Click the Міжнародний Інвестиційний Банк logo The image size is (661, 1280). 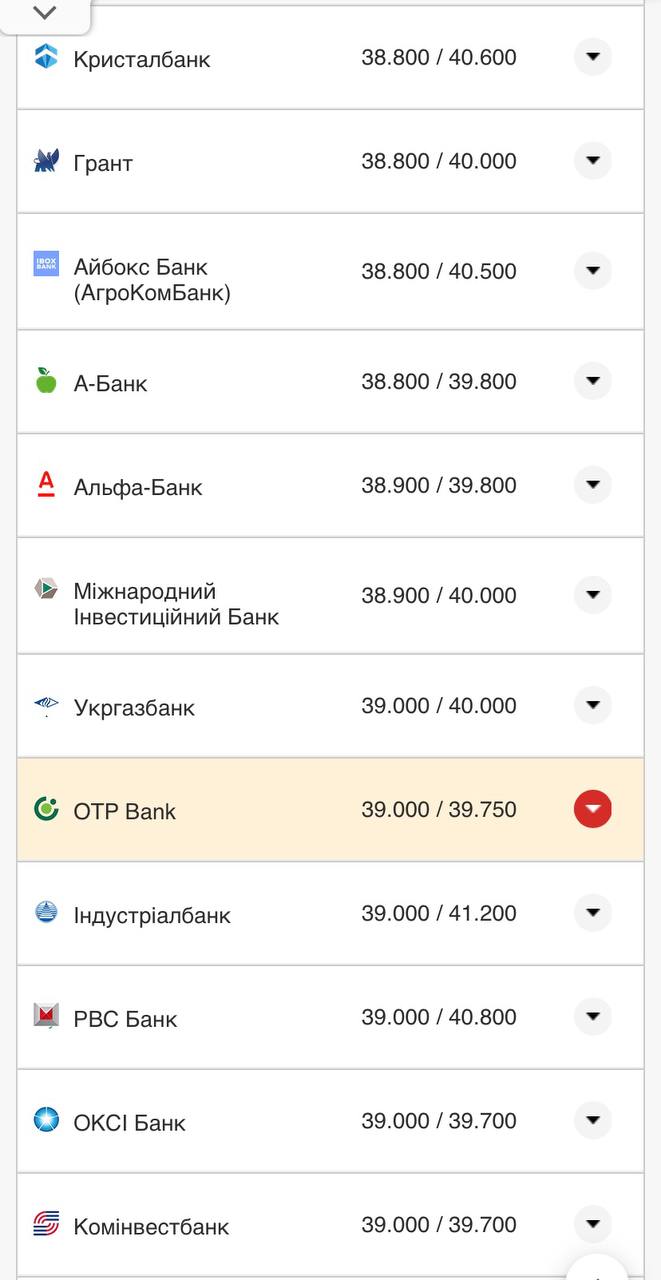pyautogui.click(x=44, y=589)
